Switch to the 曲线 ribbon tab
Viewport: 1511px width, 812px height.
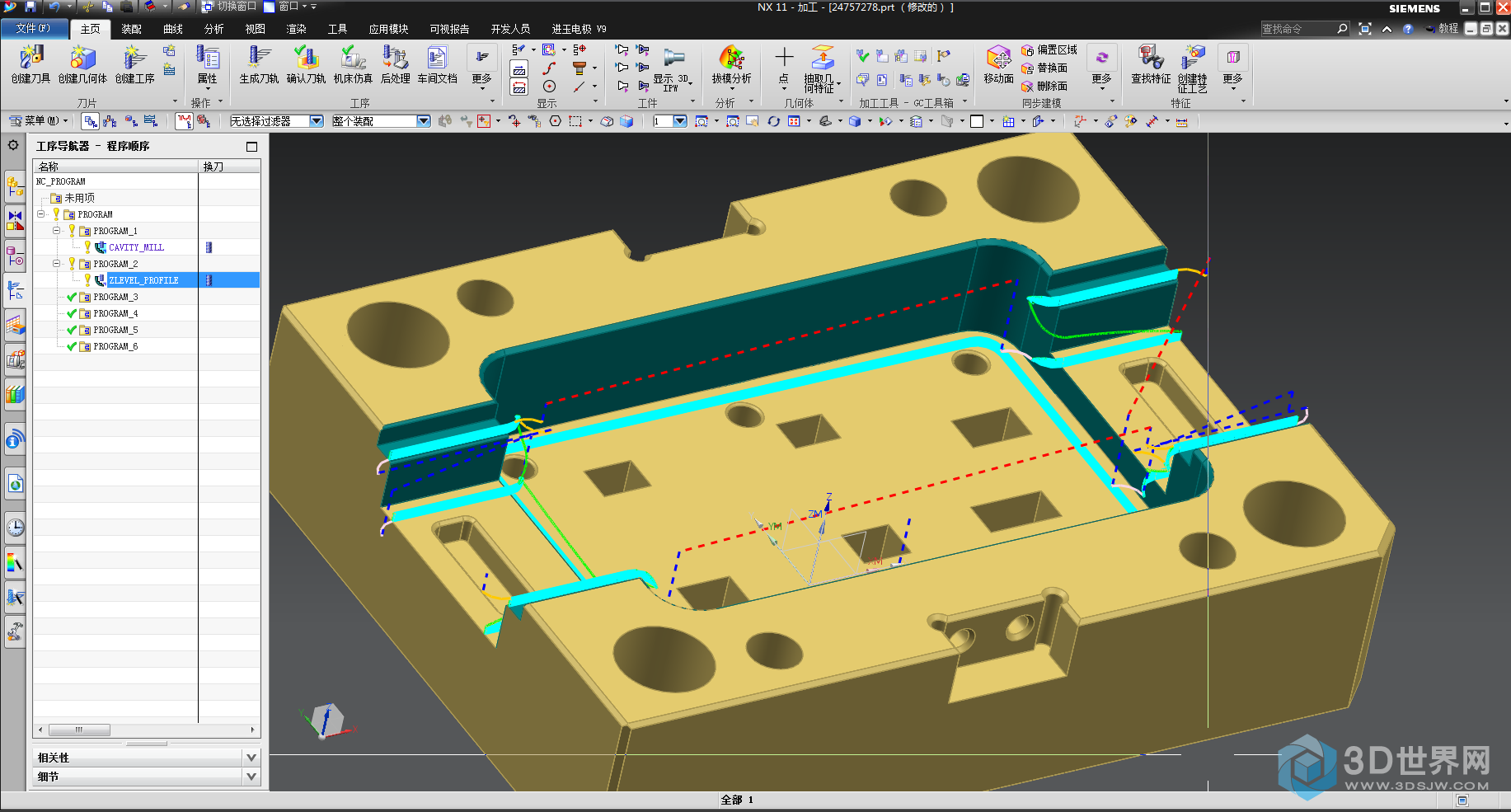[173, 29]
